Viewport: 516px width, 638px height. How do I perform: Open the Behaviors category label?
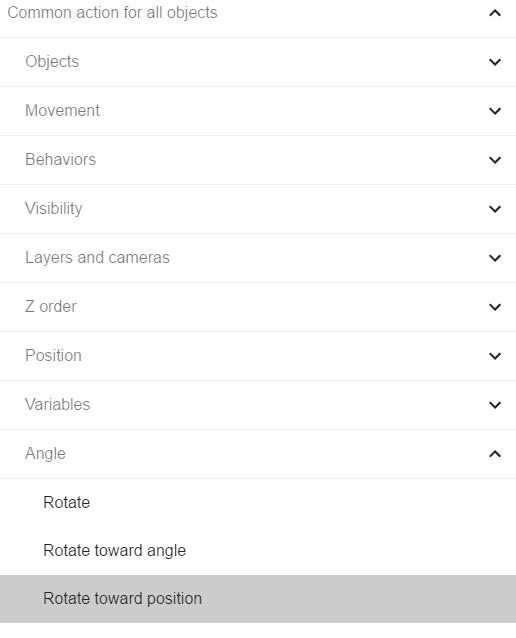coord(60,160)
